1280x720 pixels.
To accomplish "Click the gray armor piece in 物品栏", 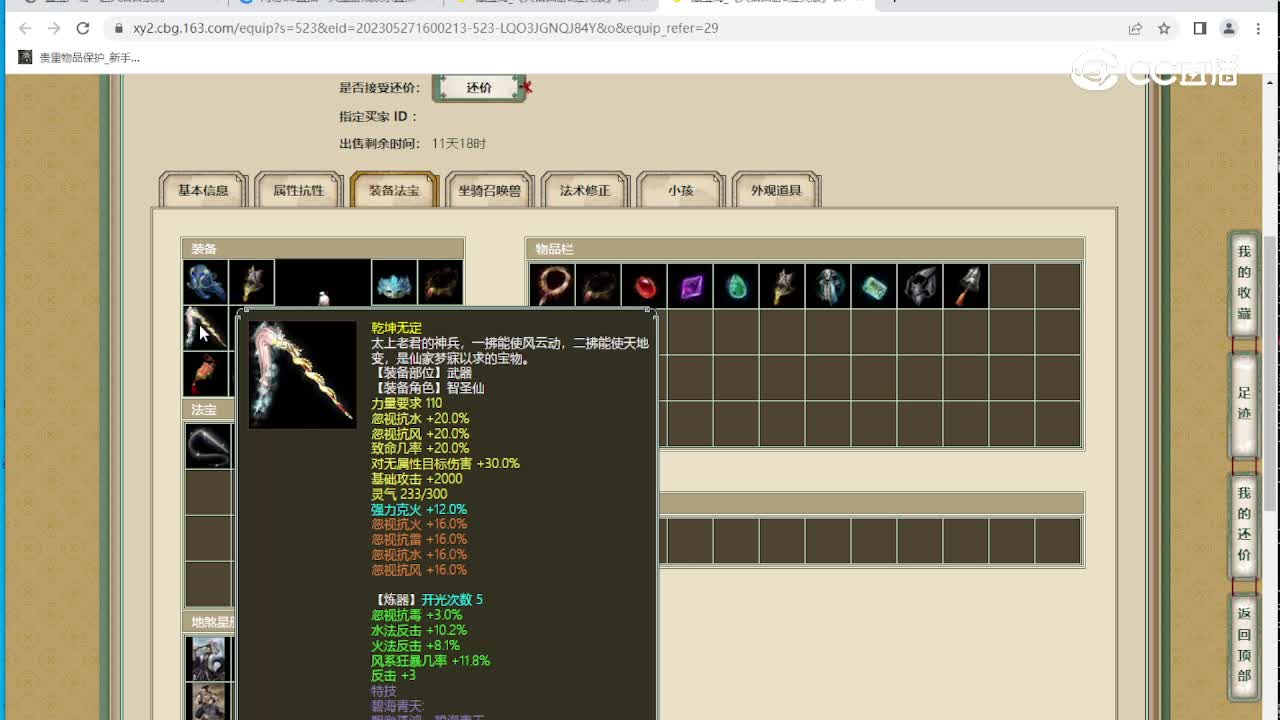I will (920, 286).
